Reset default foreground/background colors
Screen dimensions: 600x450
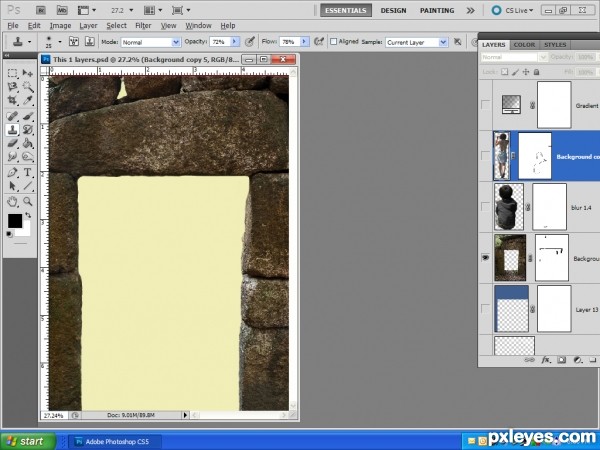10,234
